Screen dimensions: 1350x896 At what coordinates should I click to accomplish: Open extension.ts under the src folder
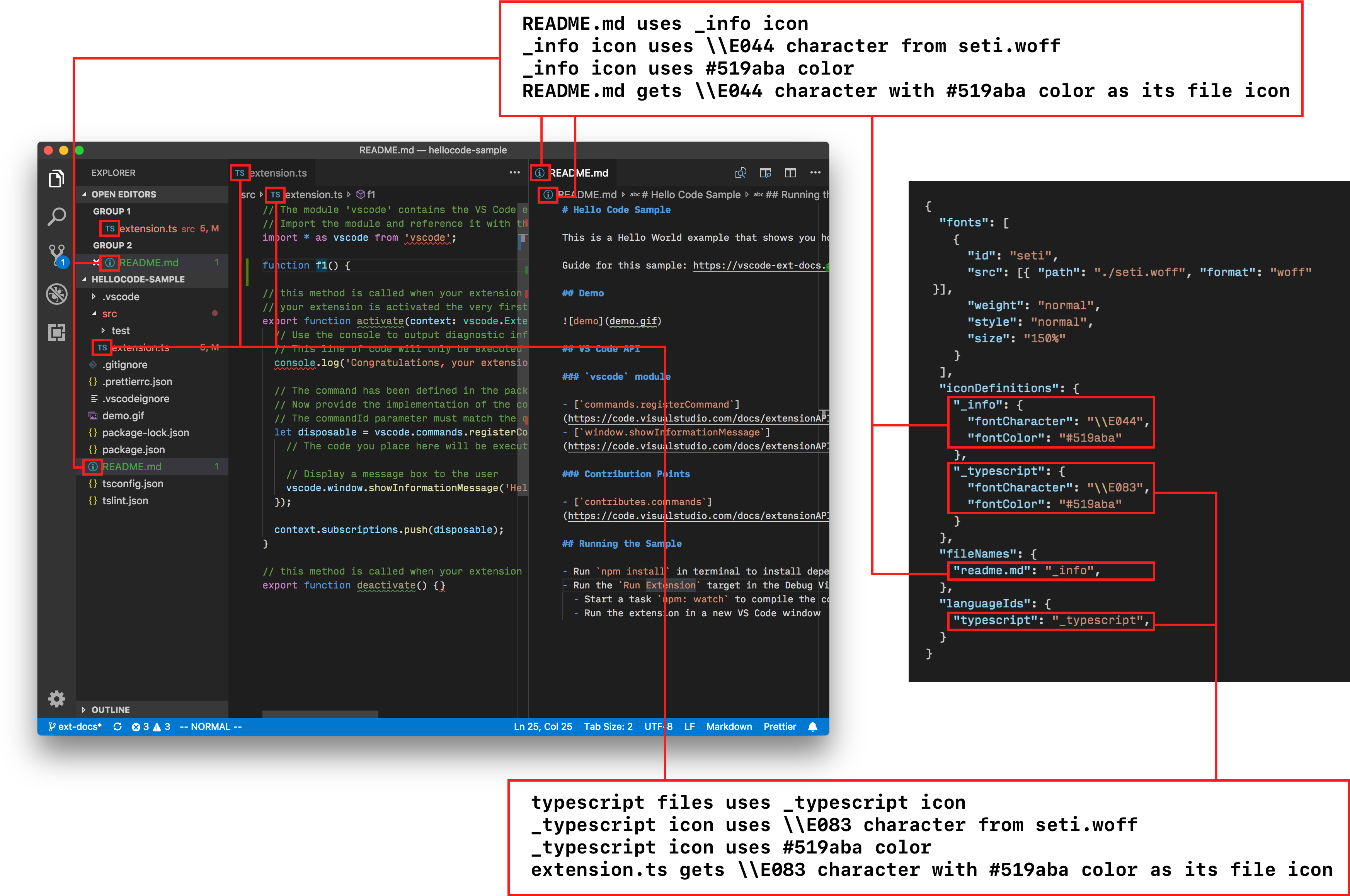click(x=152, y=347)
